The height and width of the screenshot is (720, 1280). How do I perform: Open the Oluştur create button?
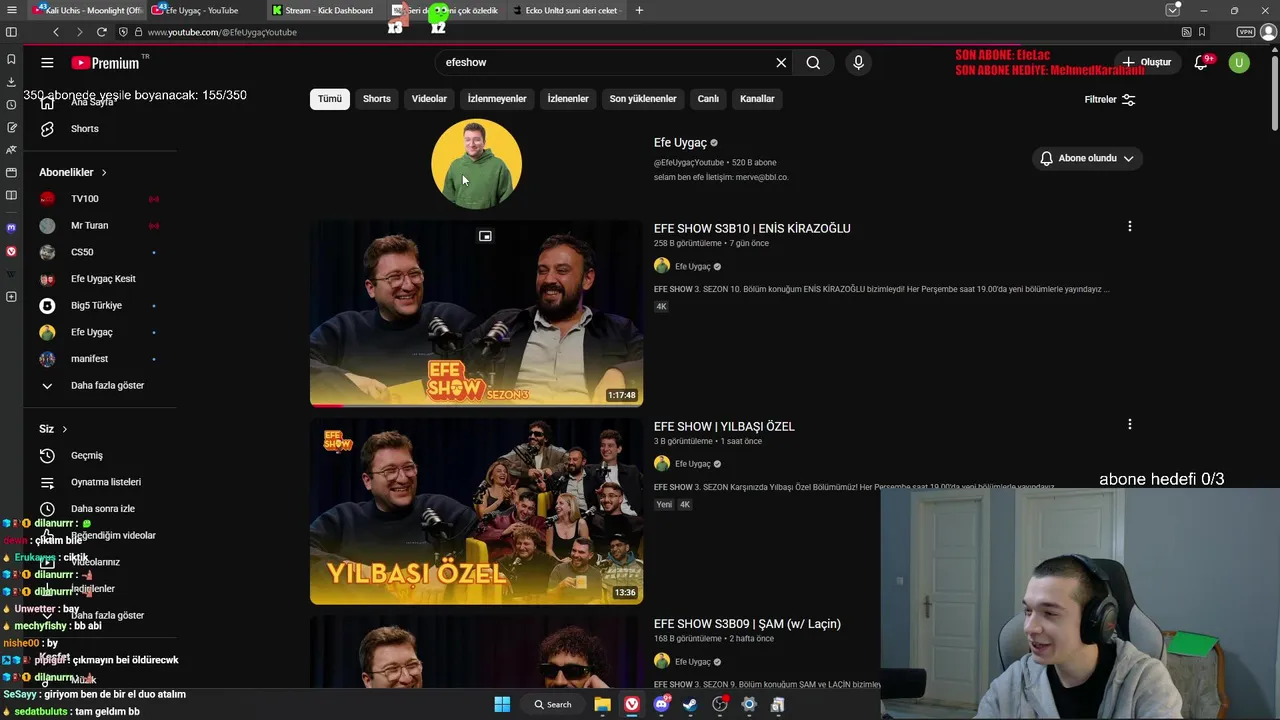pyautogui.click(x=1146, y=62)
